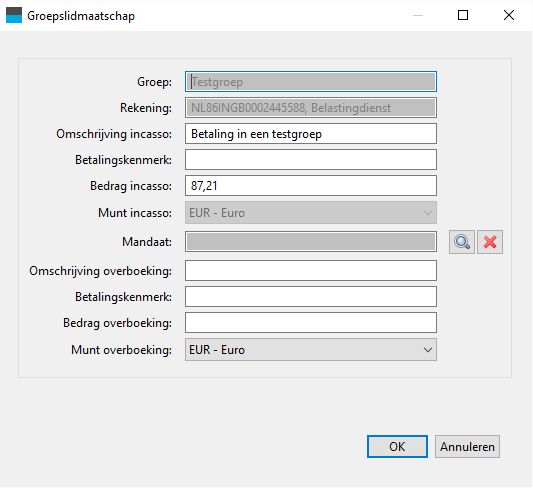The image size is (533, 488).
Task: Maximize the Groepslidmaatschap window
Action: [463, 15]
